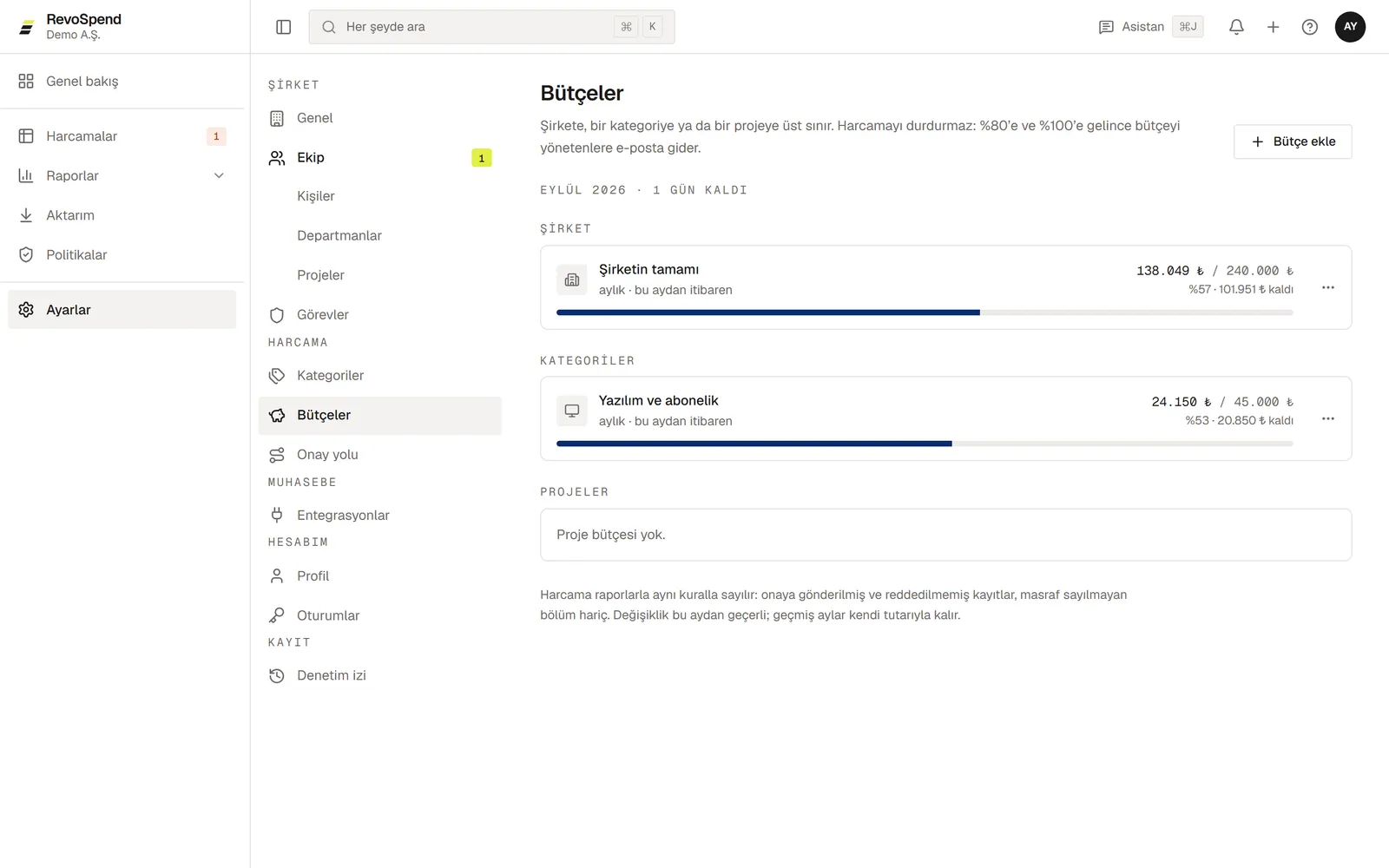
Task: Click Bütçe ekle button
Action: click(x=1293, y=141)
